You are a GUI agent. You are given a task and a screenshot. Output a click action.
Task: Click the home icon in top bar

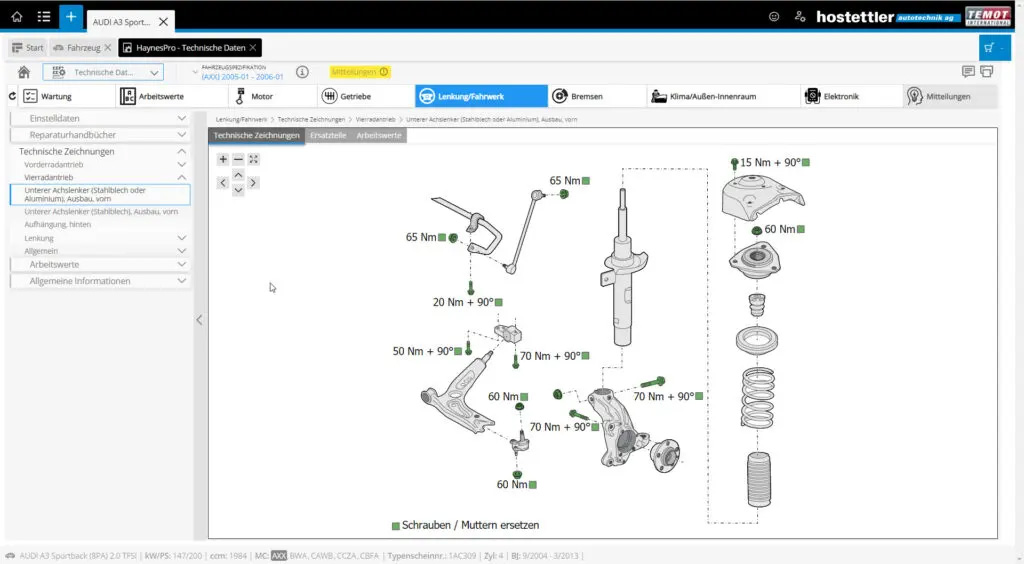[x=17, y=17]
